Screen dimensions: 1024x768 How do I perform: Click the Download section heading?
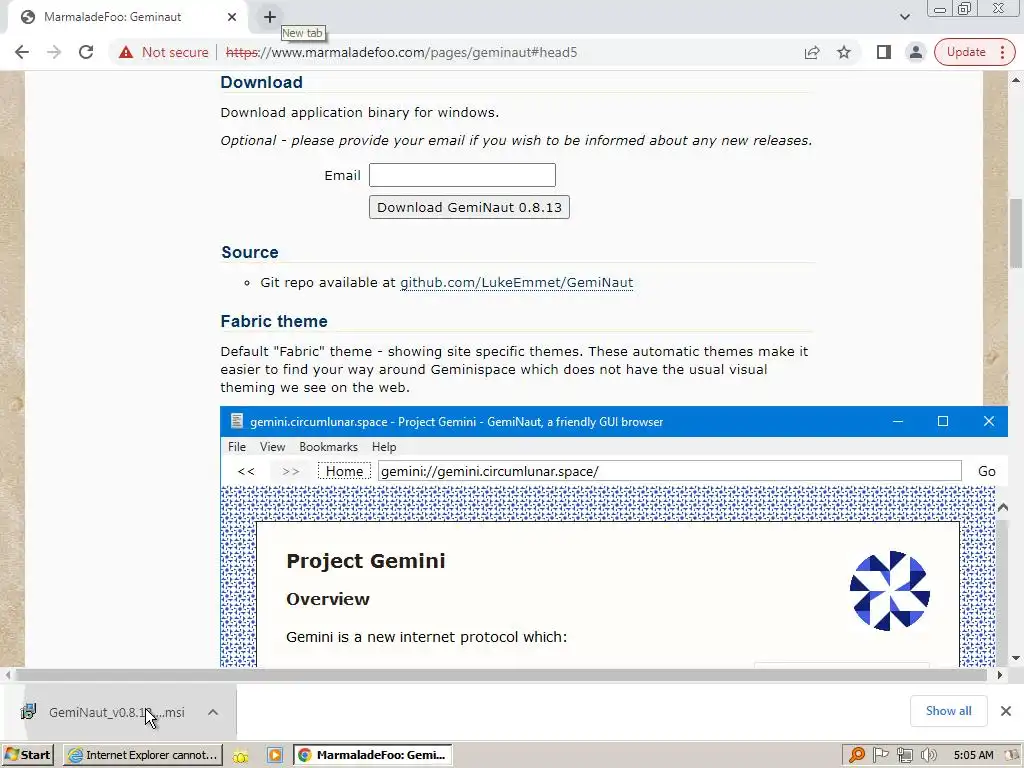261,82
